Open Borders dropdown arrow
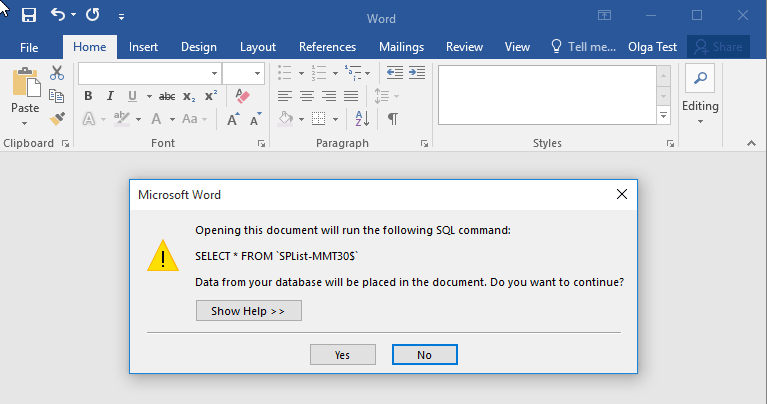 pos(336,119)
